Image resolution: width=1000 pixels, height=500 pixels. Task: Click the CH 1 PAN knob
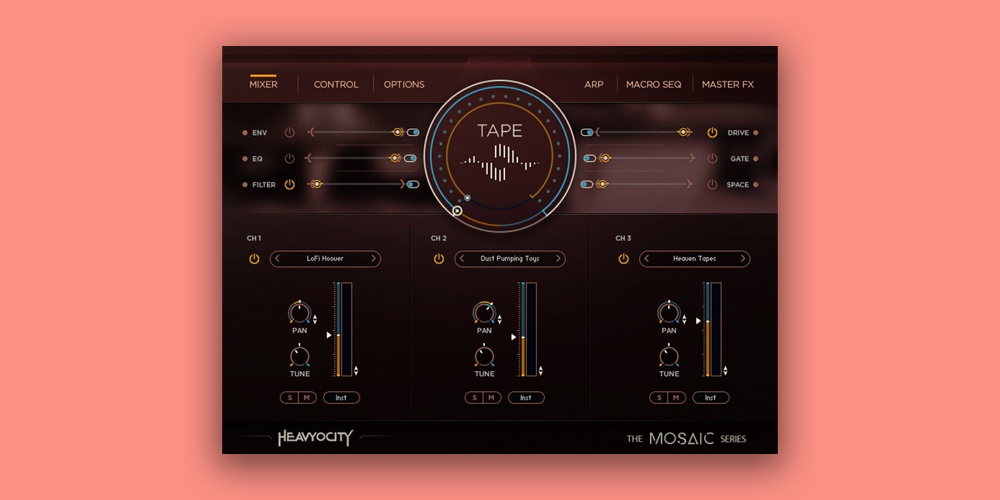pos(299,312)
